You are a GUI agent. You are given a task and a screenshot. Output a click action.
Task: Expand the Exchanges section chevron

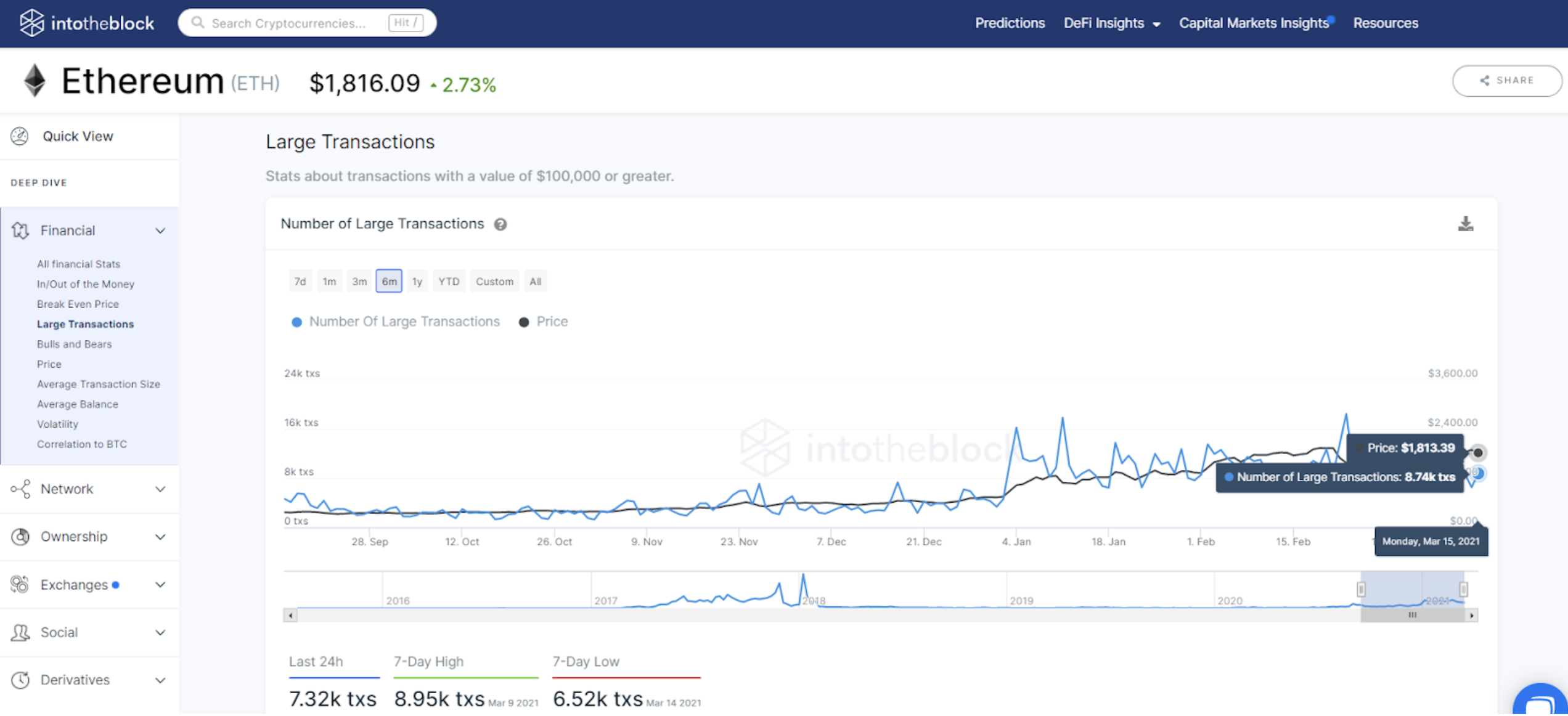pos(160,585)
